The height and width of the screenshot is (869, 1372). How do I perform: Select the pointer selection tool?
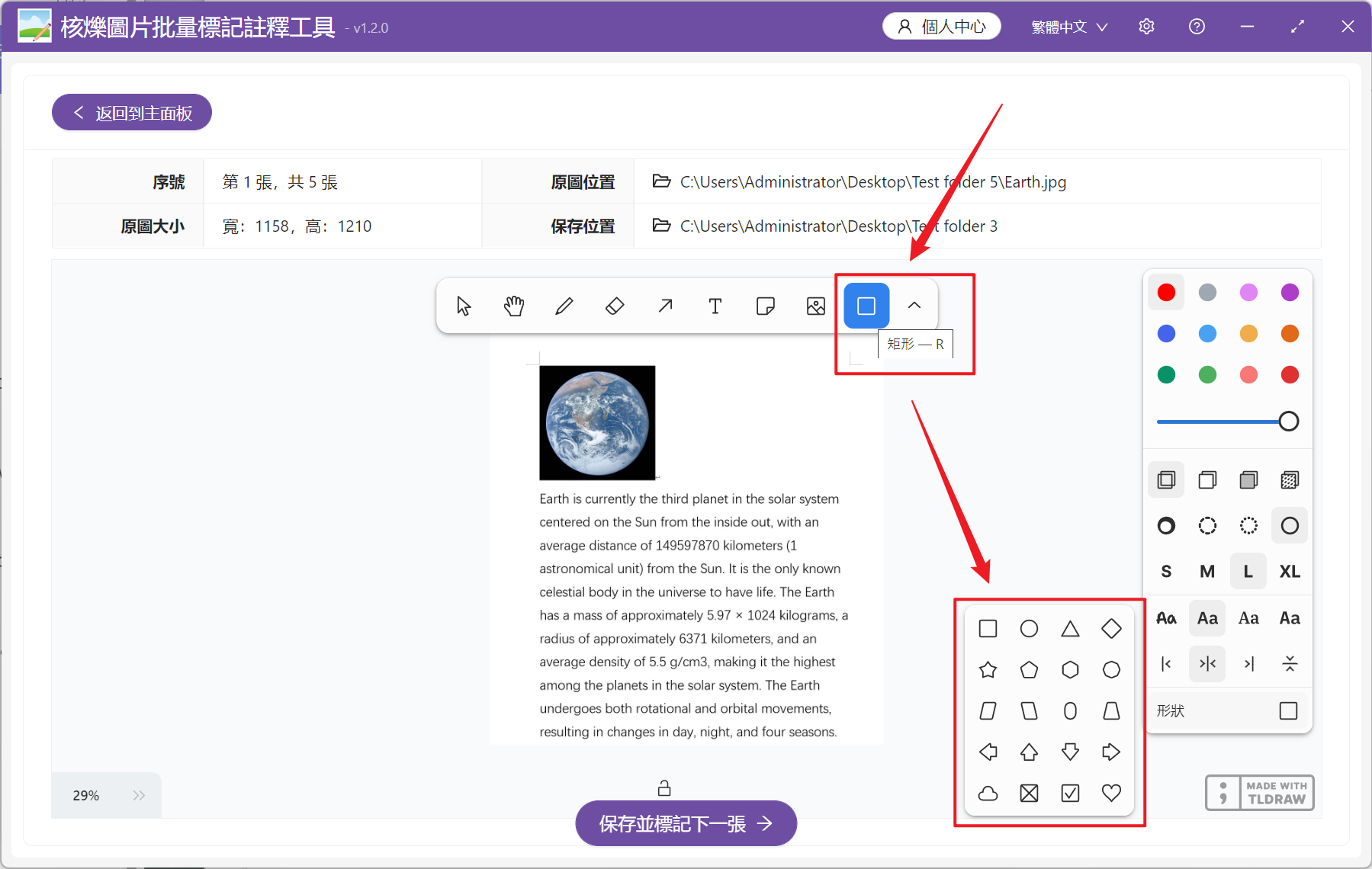click(464, 306)
